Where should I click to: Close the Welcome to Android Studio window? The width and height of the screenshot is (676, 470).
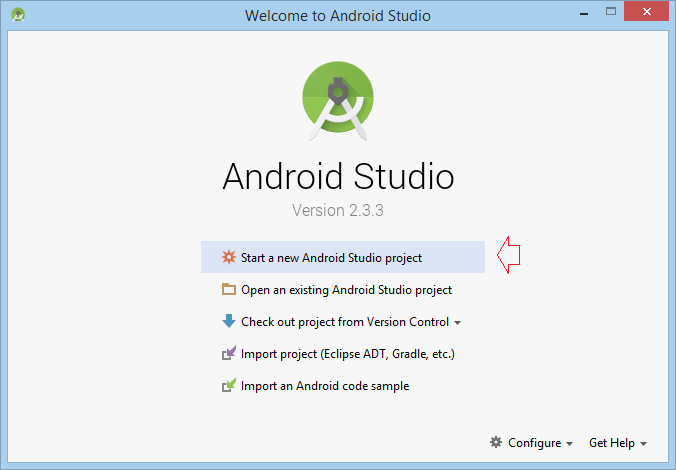pyautogui.click(x=646, y=12)
